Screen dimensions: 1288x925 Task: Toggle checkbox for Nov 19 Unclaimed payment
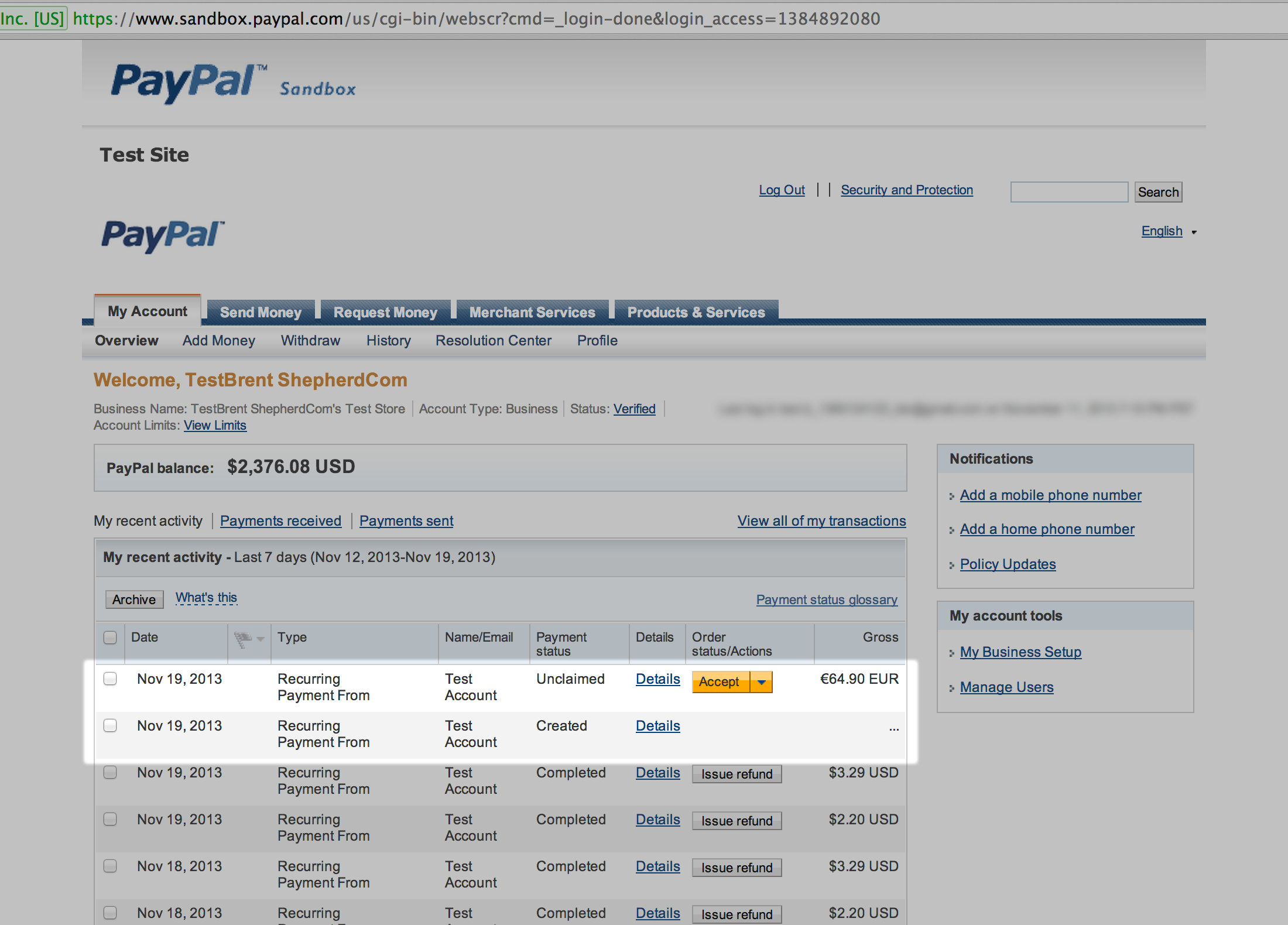pos(111,678)
